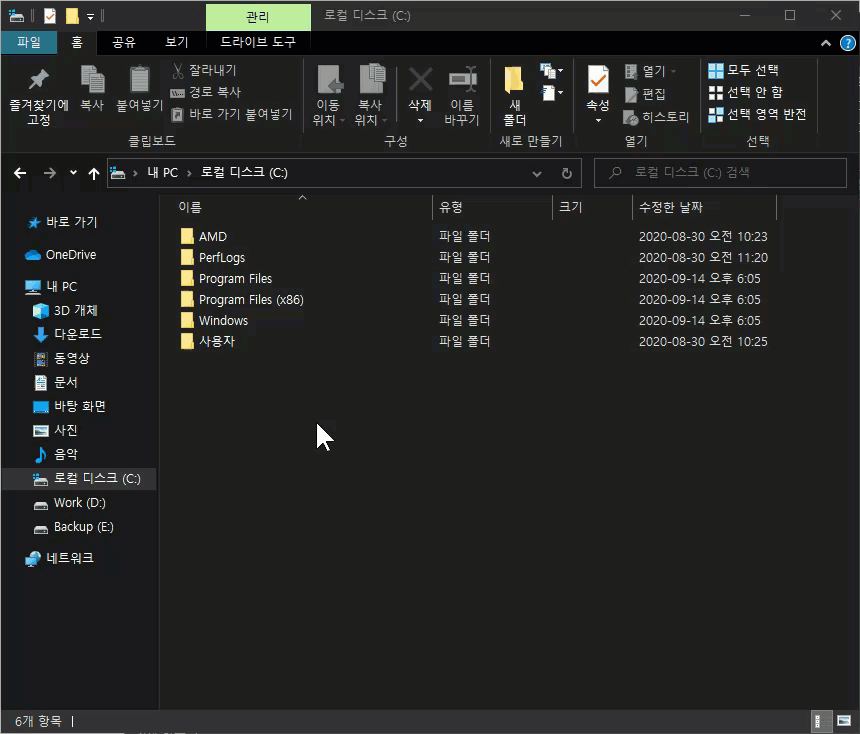Open the easy access dropdown icon

point(552,93)
